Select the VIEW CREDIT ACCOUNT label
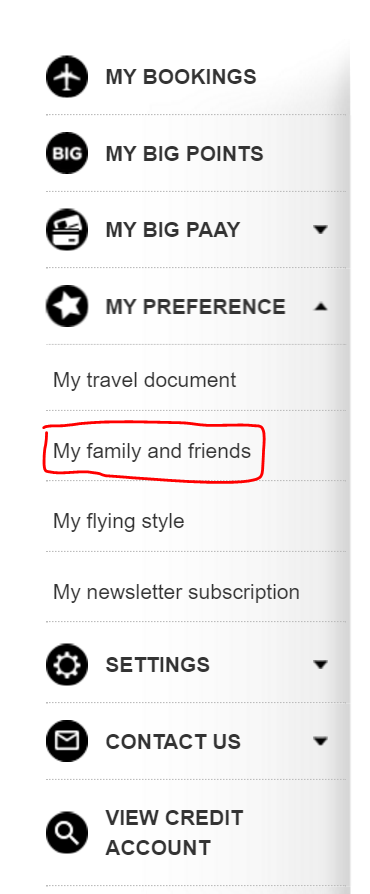The height and width of the screenshot is (894, 370). [x=174, y=832]
